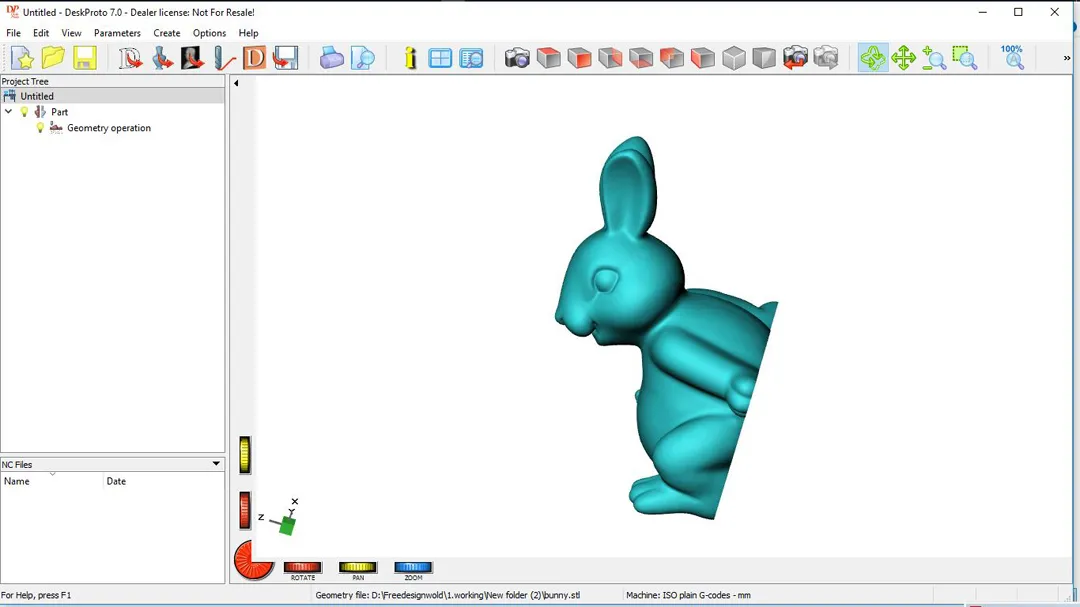
Task: Collapse the left panel with arrow
Action: coord(236,83)
